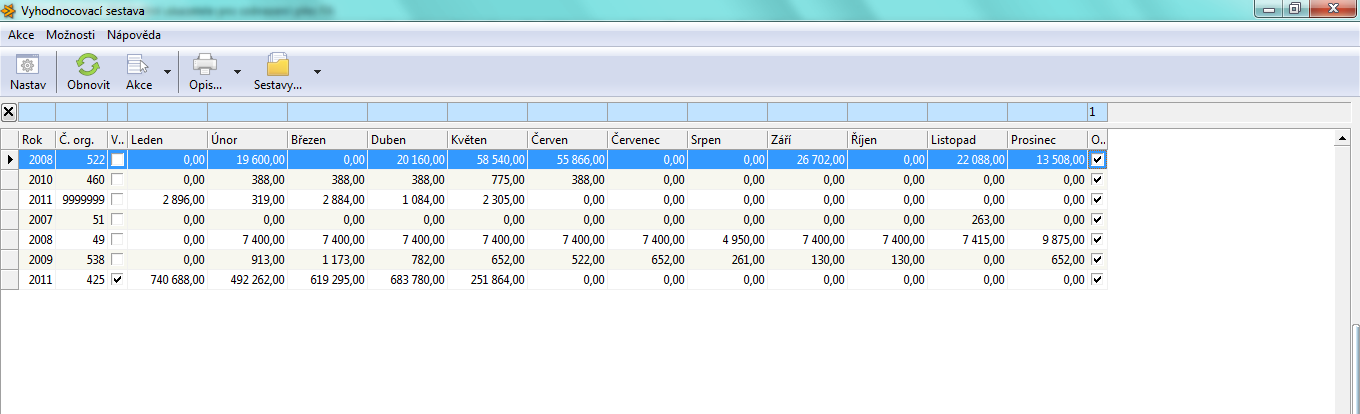
Task: Expand the Opis dropdown arrow
Action: pos(237,72)
